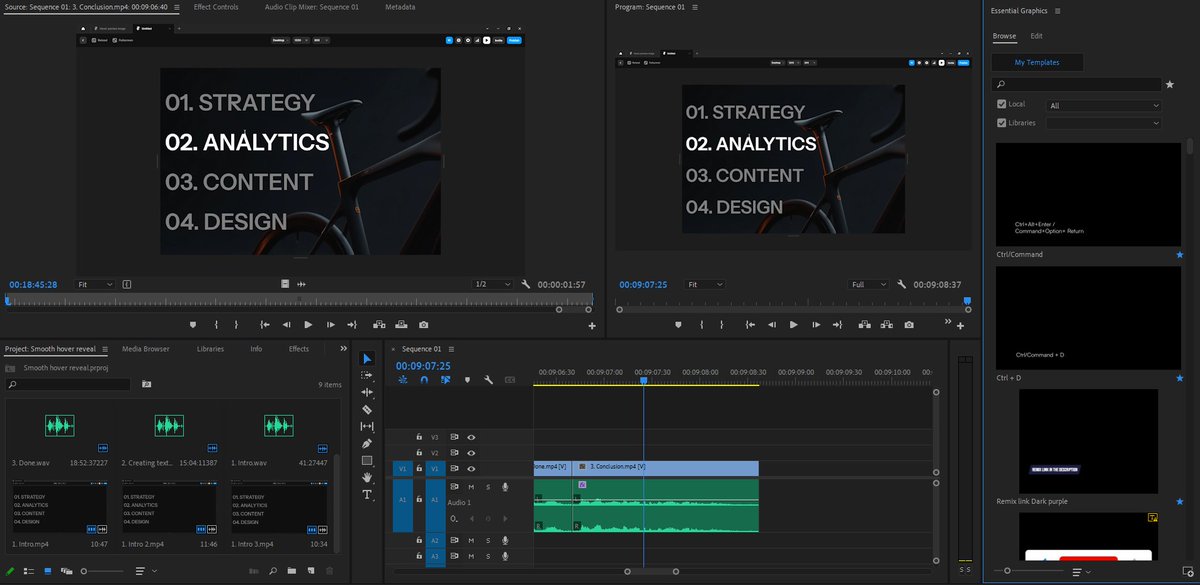This screenshot has width=1200, height=585.
Task: Open Program monitor zoom Fit dropdown
Action: tap(705, 285)
